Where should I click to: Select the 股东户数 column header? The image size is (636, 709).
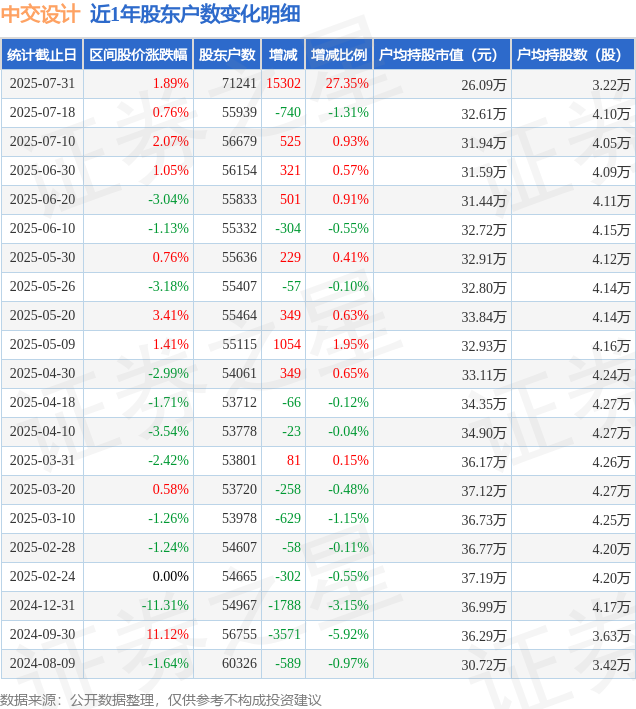point(227,55)
